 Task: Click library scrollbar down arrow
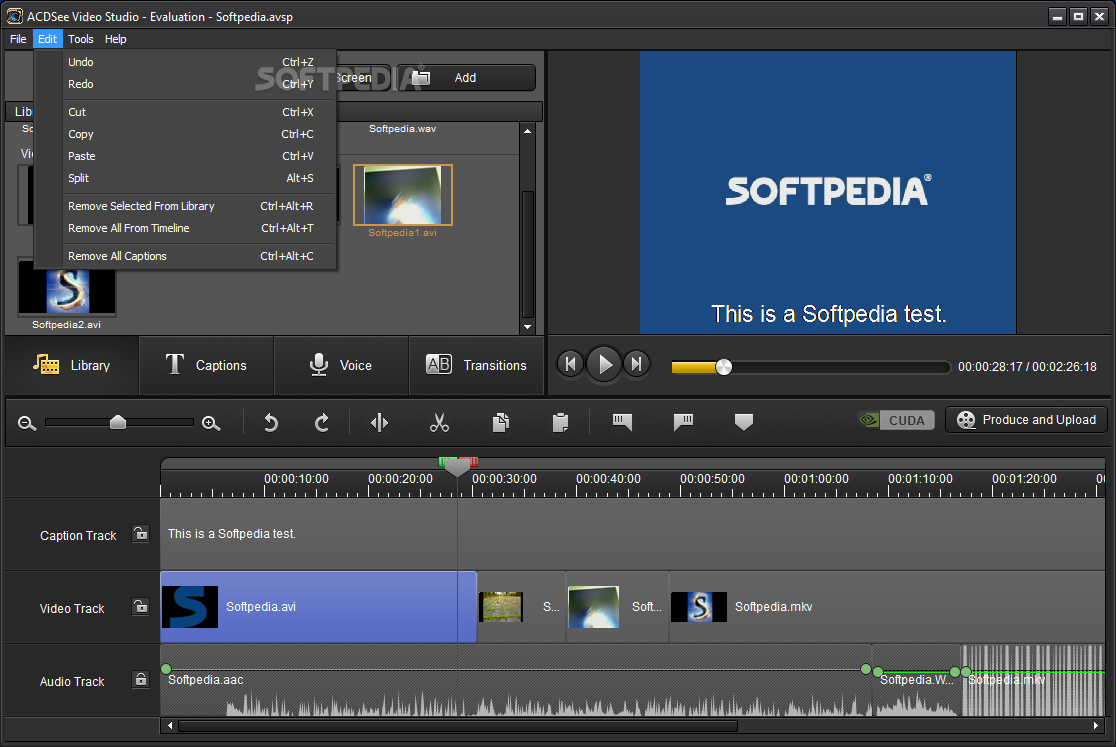527,327
